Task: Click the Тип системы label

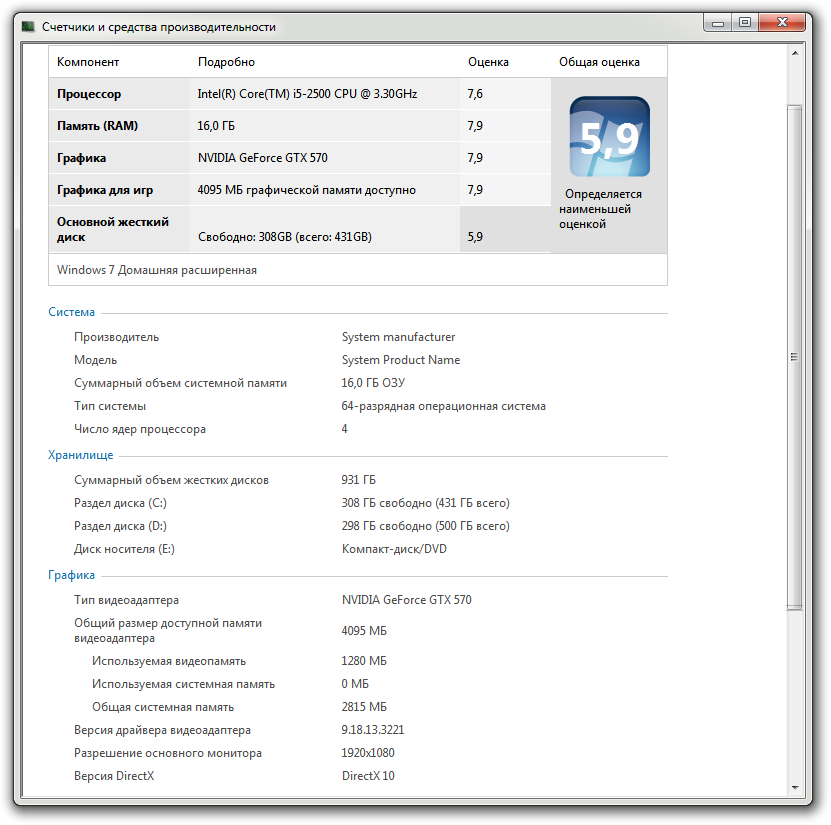Action: (x=110, y=406)
